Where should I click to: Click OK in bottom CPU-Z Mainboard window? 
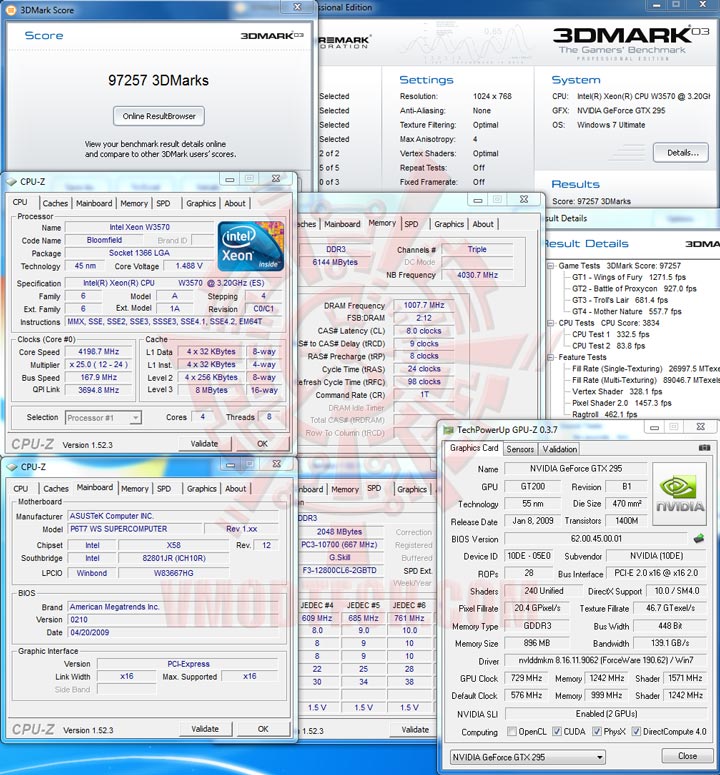263,729
